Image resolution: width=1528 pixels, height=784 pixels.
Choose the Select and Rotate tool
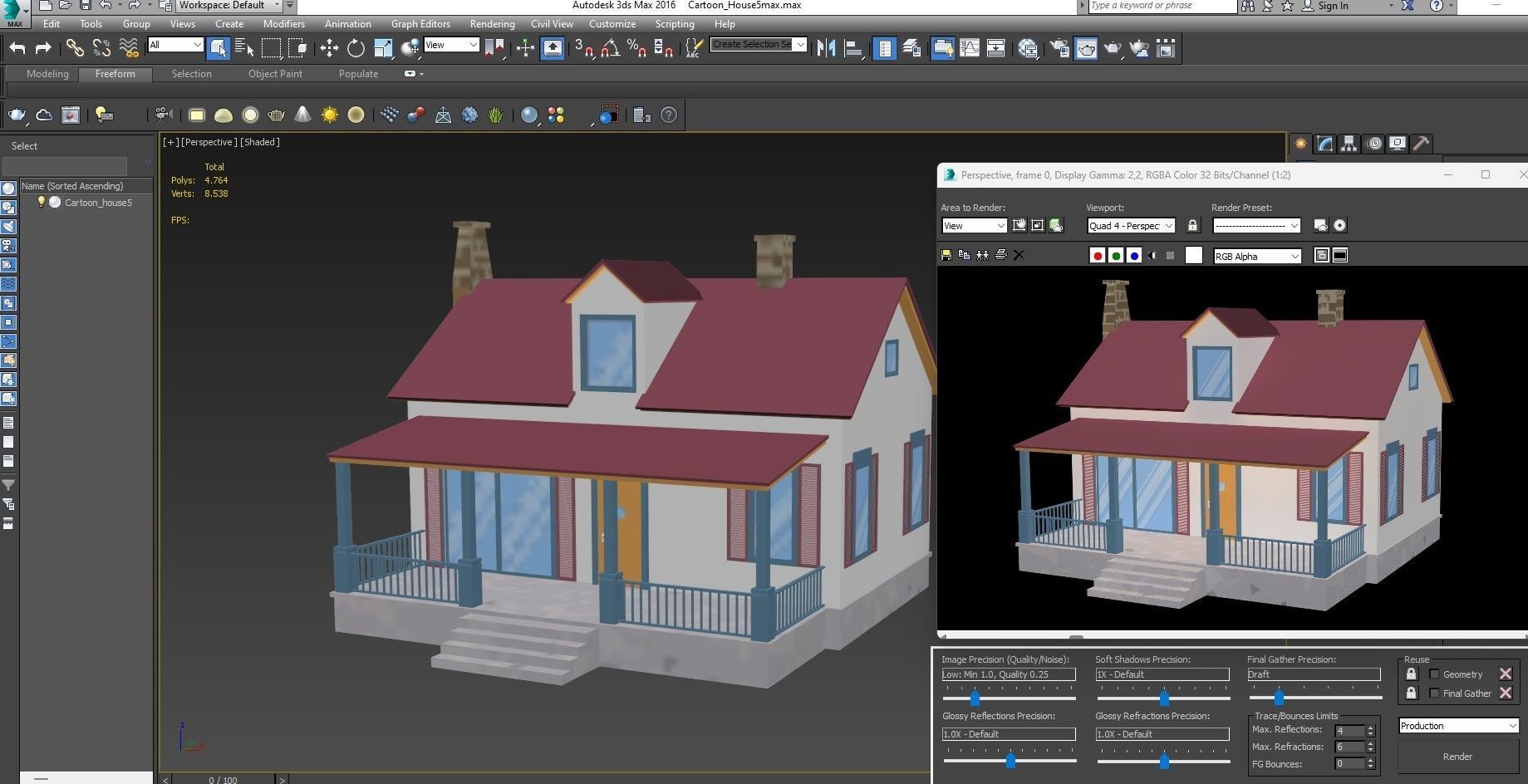(x=356, y=48)
